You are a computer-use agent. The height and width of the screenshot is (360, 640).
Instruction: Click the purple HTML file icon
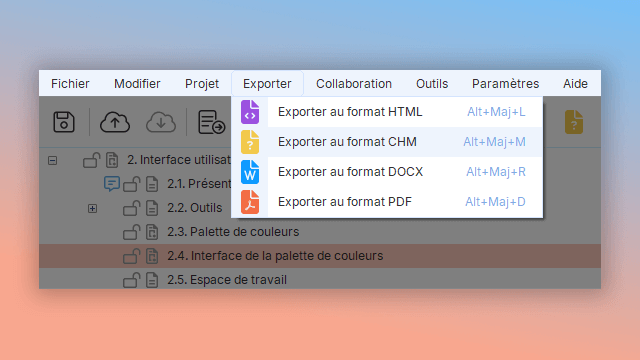coord(250,112)
